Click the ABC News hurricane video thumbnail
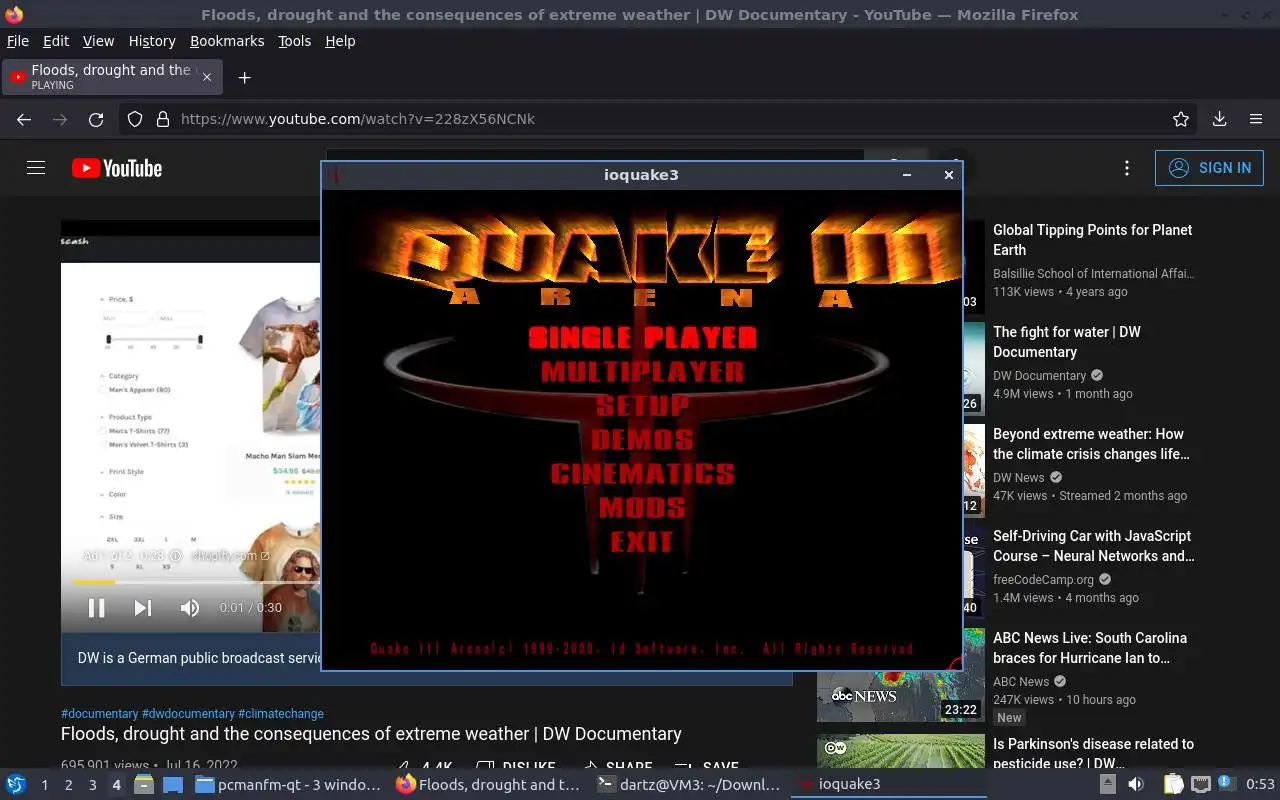Viewport: 1280px width, 800px height. pos(901,675)
